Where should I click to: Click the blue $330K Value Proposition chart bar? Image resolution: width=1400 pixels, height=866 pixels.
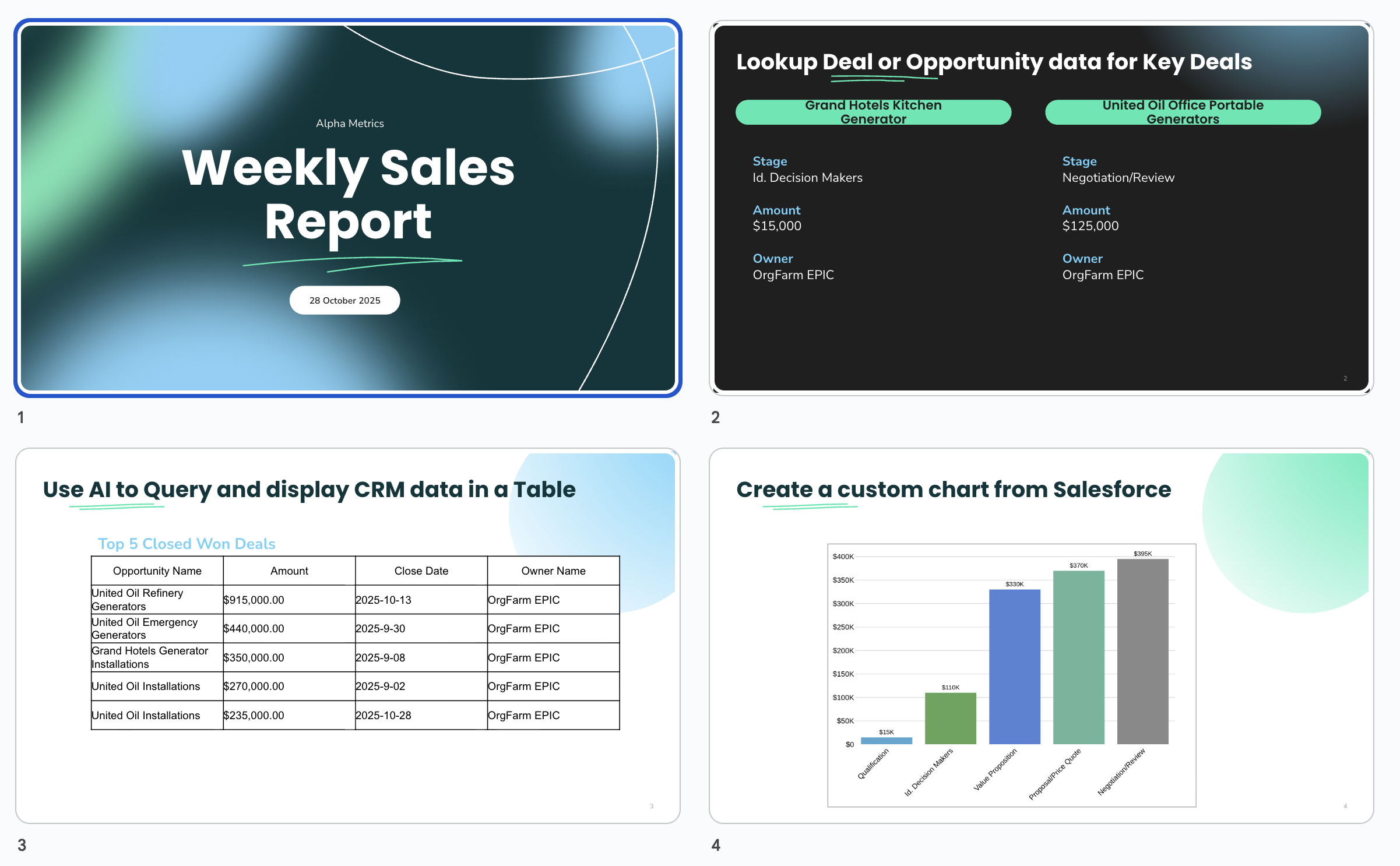point(1014,667)
